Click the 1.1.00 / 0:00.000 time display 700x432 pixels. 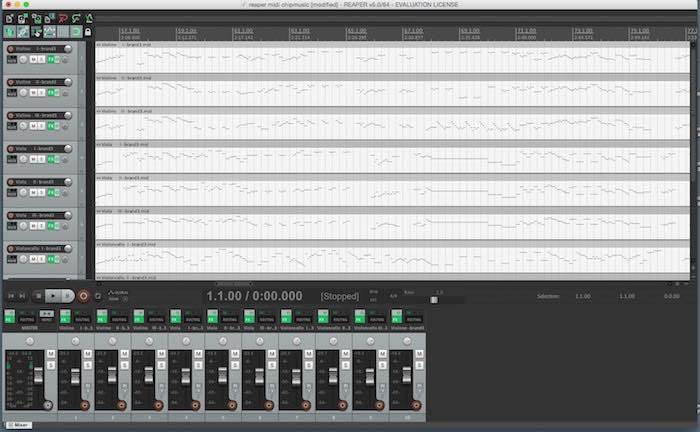pos(254,296)
